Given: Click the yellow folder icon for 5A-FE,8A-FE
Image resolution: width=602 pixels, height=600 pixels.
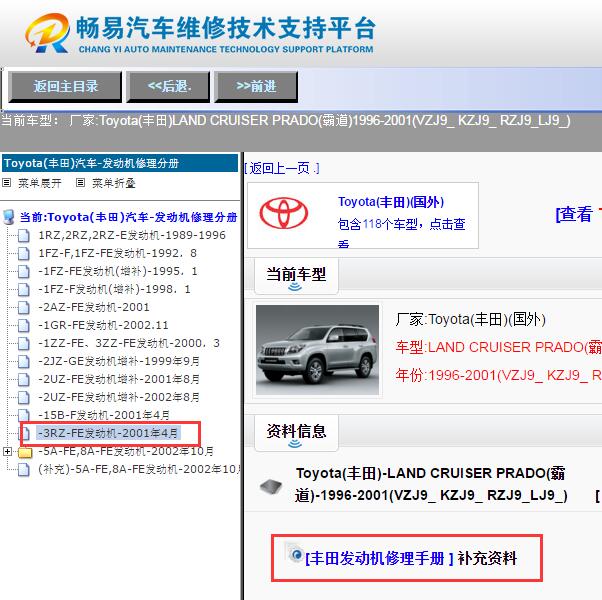Looking at the screenshot, I should point(25,452).
